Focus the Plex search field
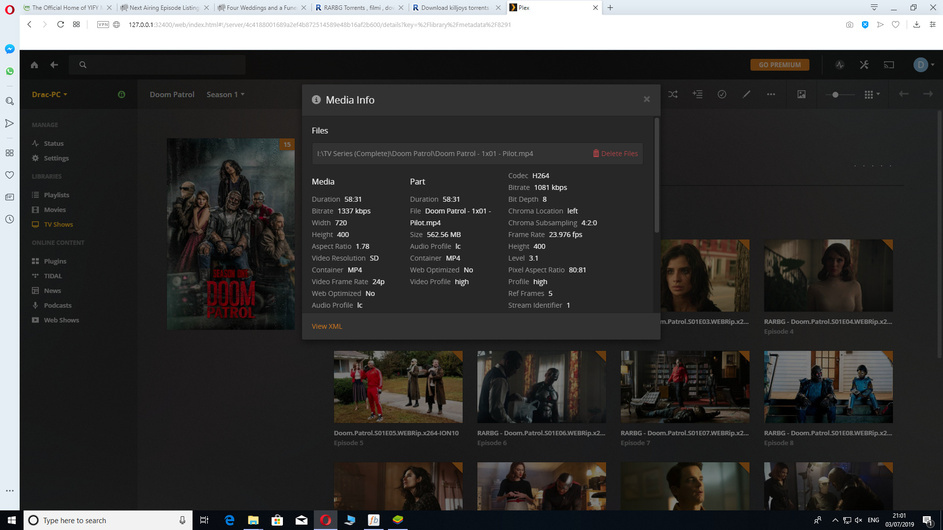Screen dimensions: 943x530 158,65
